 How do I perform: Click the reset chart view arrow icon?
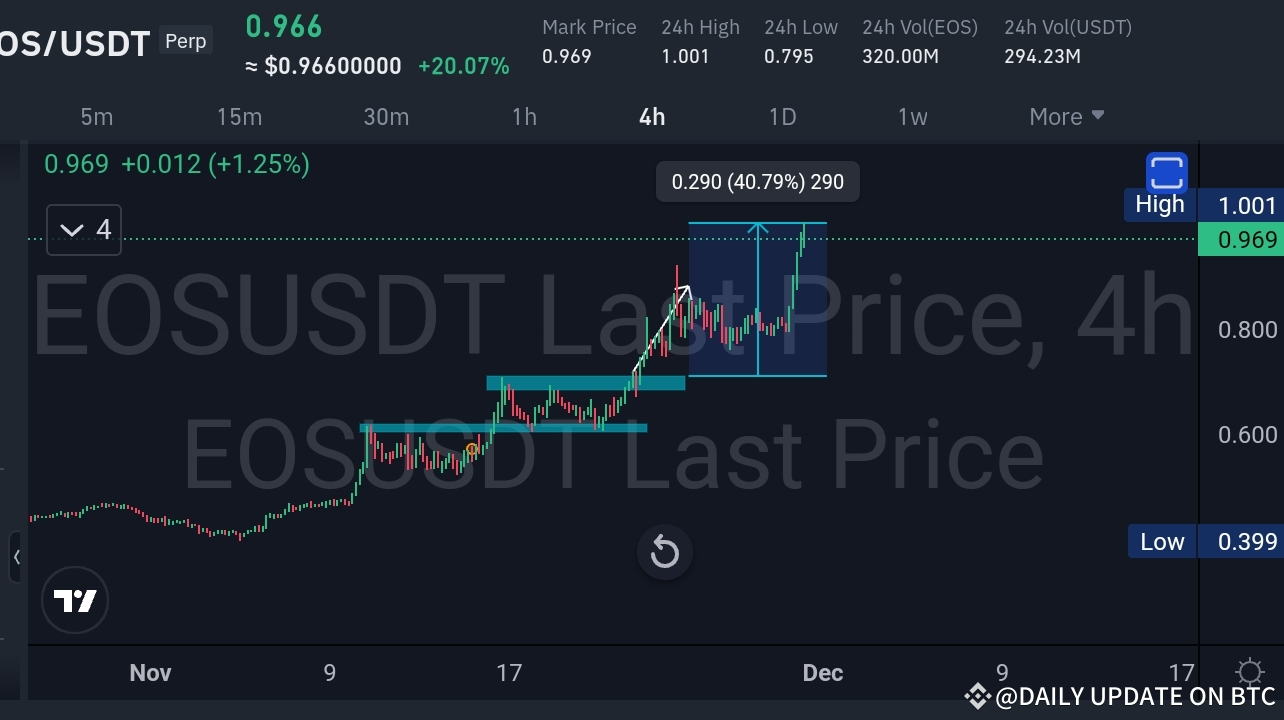[664, 552]
